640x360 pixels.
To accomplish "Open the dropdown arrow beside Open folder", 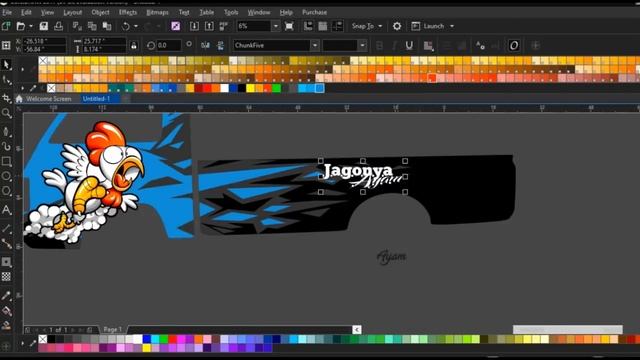I will point(31,26).
